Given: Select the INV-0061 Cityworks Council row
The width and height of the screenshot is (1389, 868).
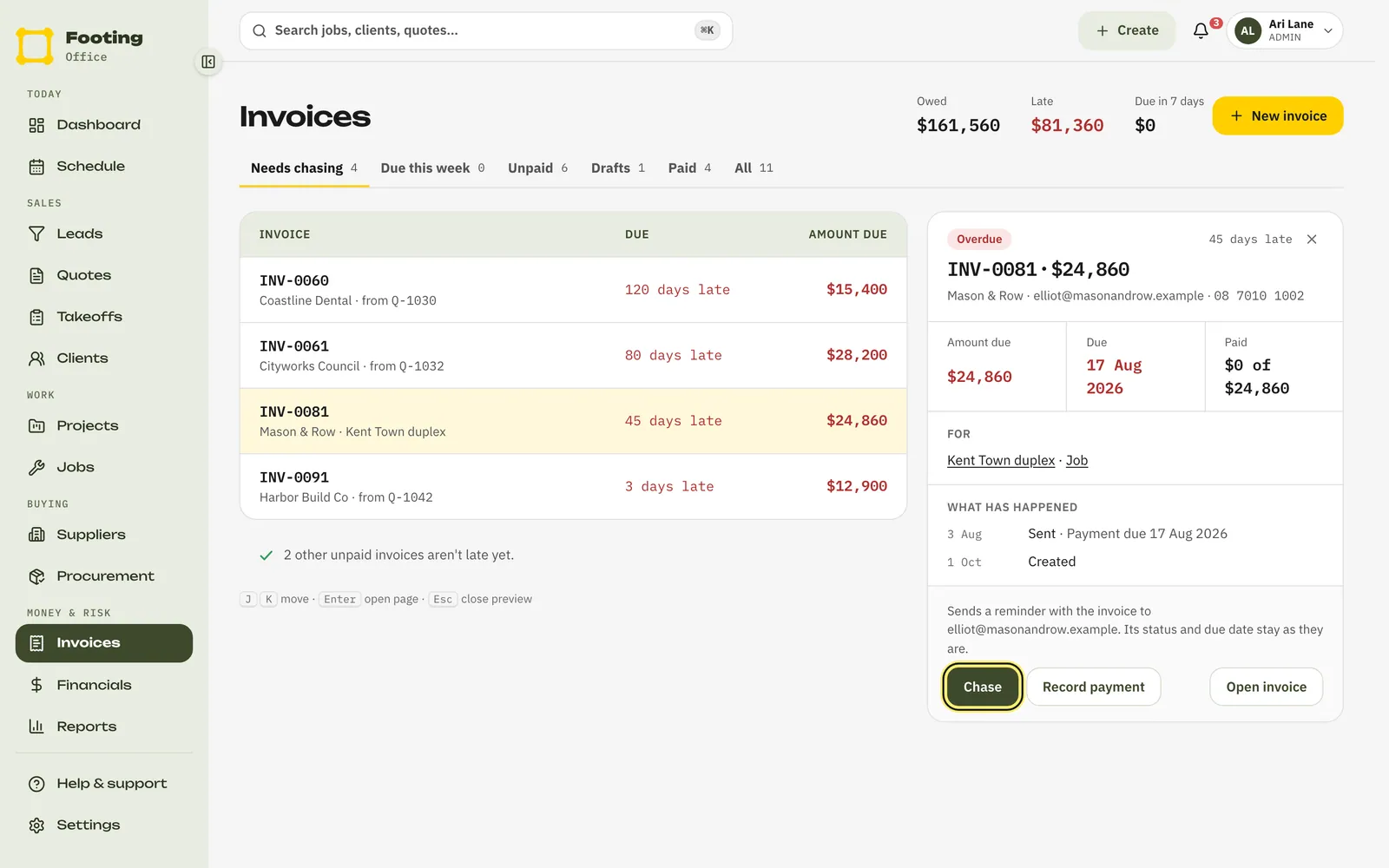Looking at the screenshot, I should point(574,356).
